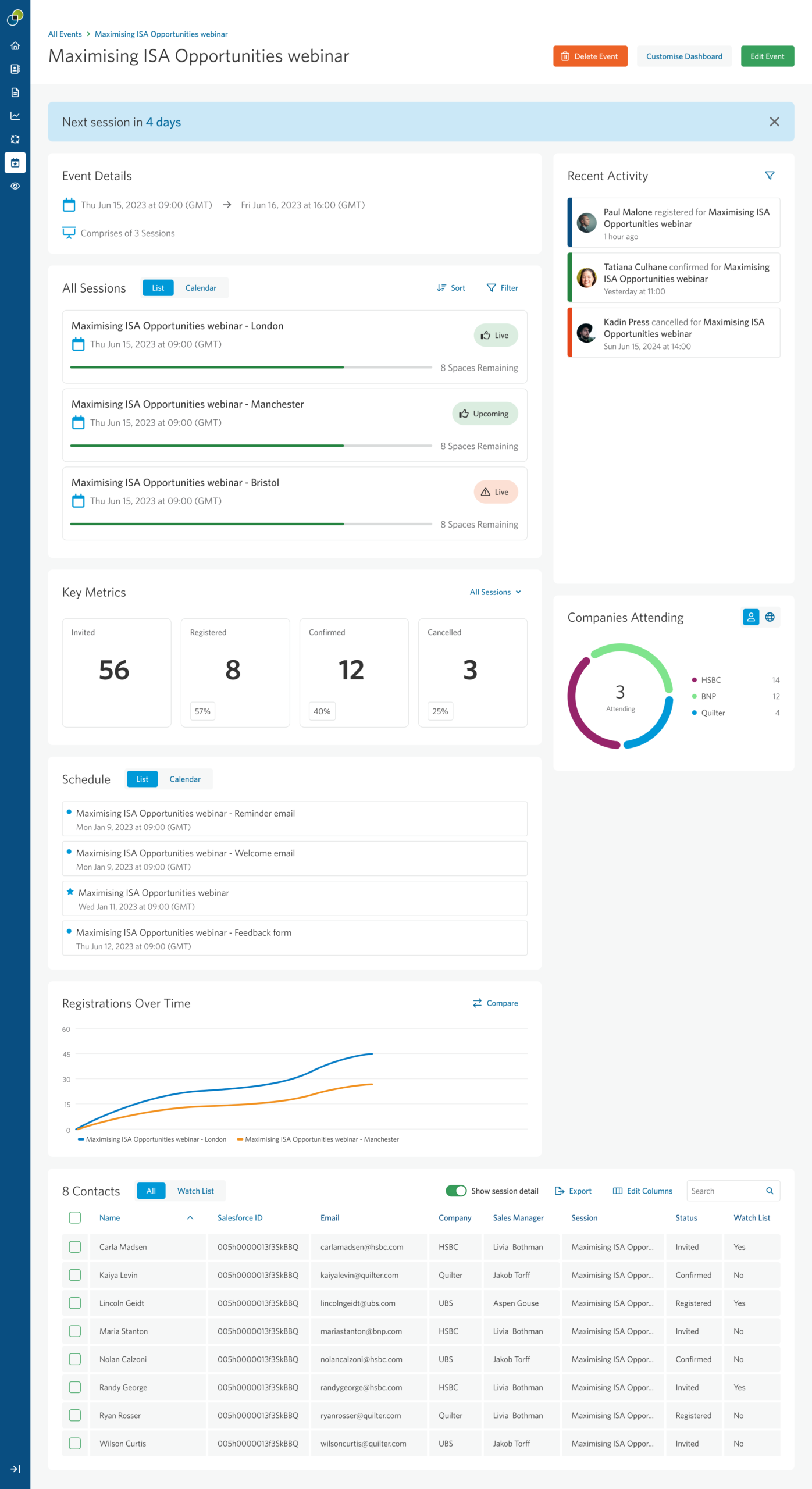Tick the select-all contacts checkbox
812x1489 pixels.
pyautogui.click(x=75, y=1217)
